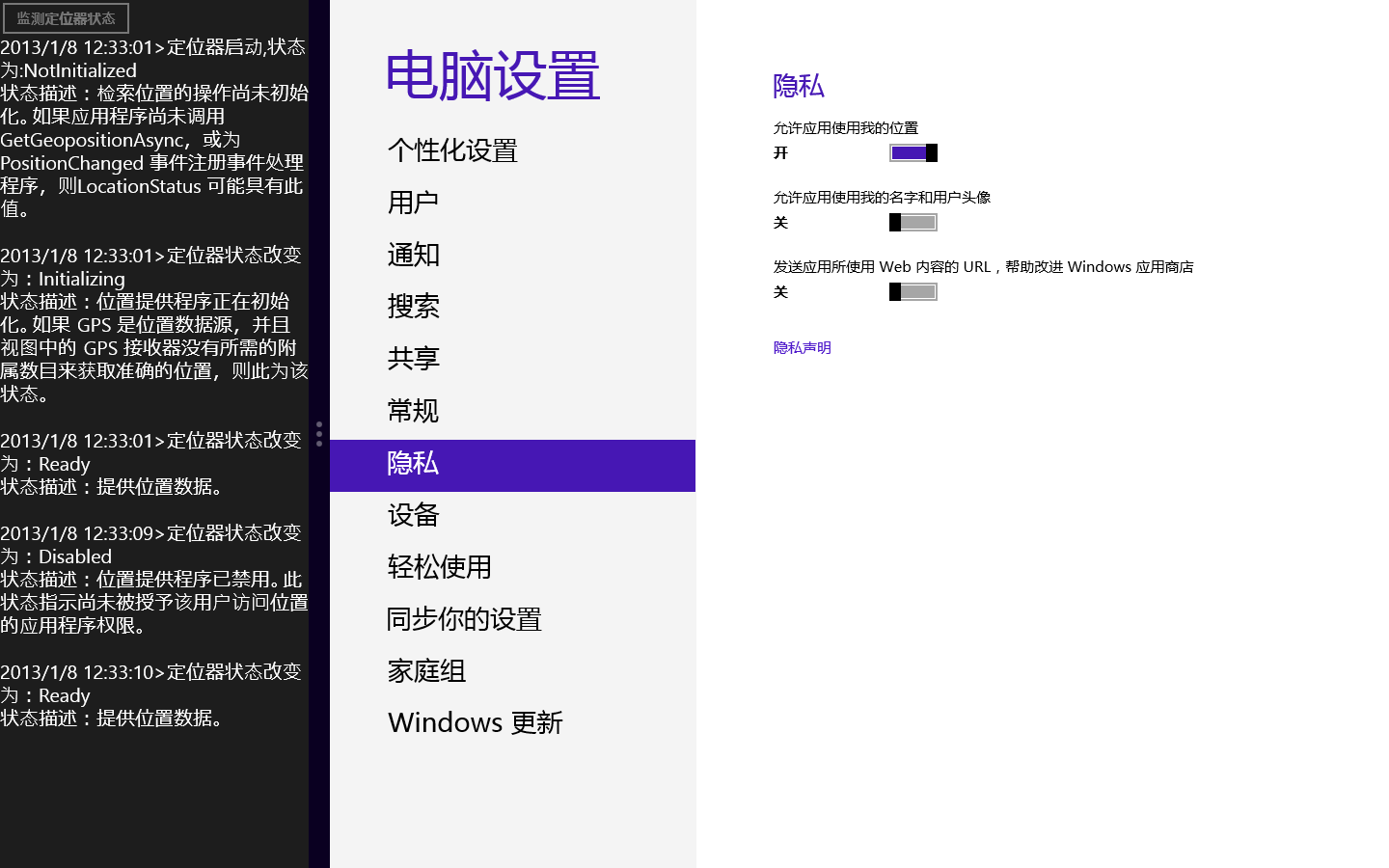The image size is (1389, 868).
Task: Open the 搜索 settings category
Action: point(512,307)
